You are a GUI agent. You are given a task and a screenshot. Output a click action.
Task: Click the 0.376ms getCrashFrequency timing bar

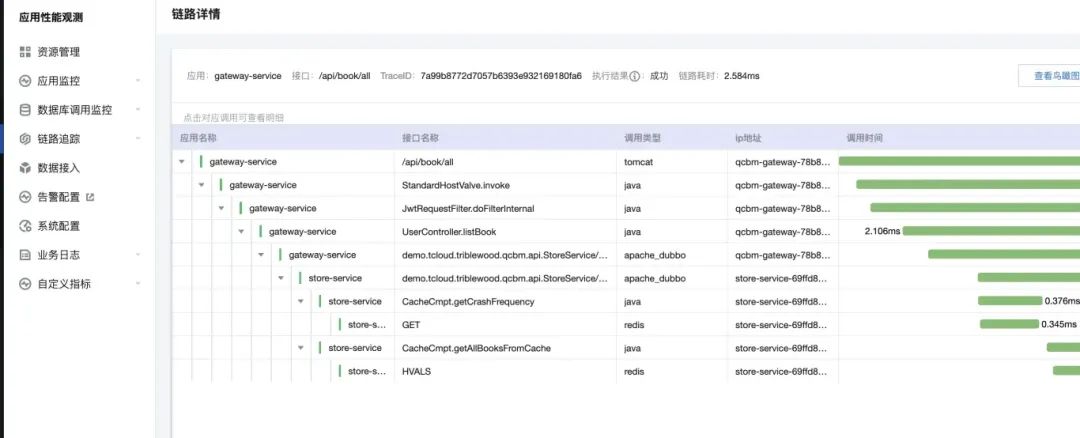[x=1010, y=301]
